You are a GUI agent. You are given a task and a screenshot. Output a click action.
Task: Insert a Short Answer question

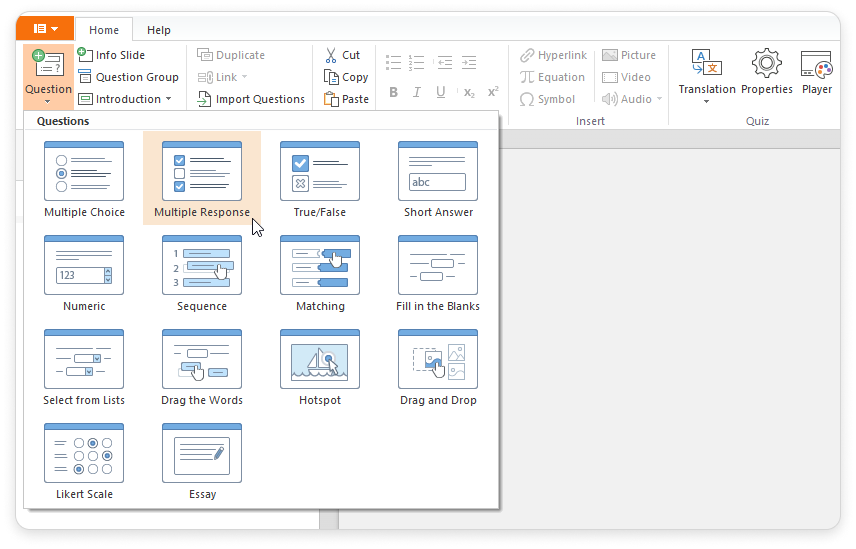pyautogui.click(x=438, y=179)
